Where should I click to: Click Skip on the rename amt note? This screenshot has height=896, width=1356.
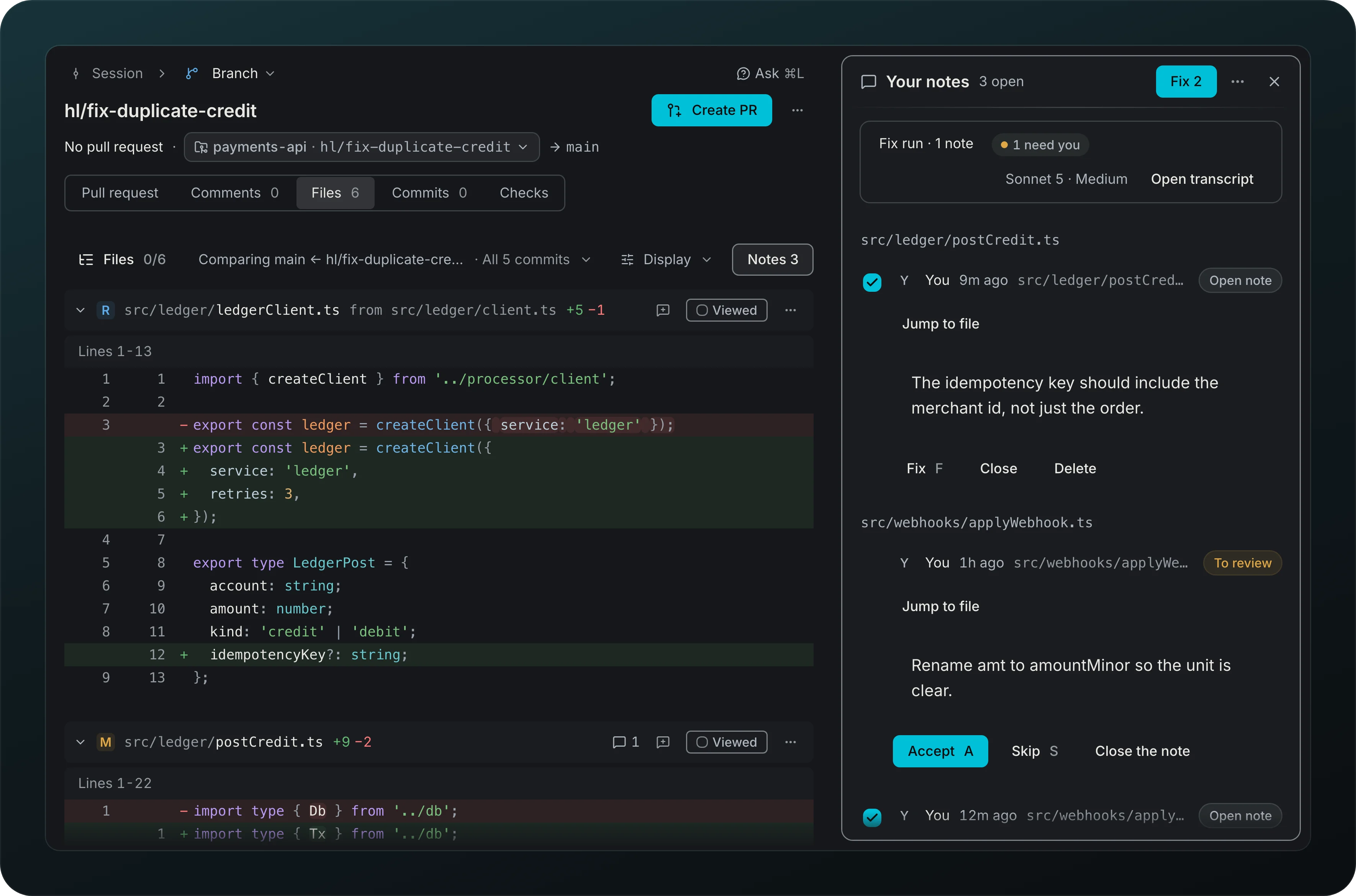1035,751
